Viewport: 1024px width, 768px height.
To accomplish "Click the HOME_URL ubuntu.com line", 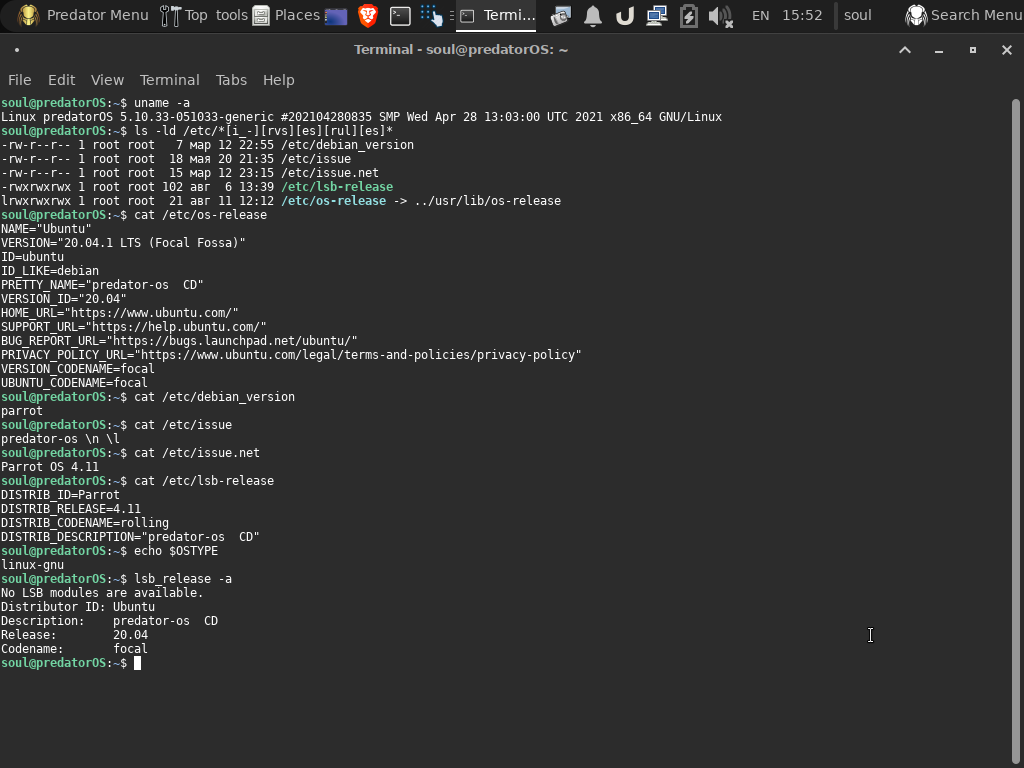I will [120, 313].
